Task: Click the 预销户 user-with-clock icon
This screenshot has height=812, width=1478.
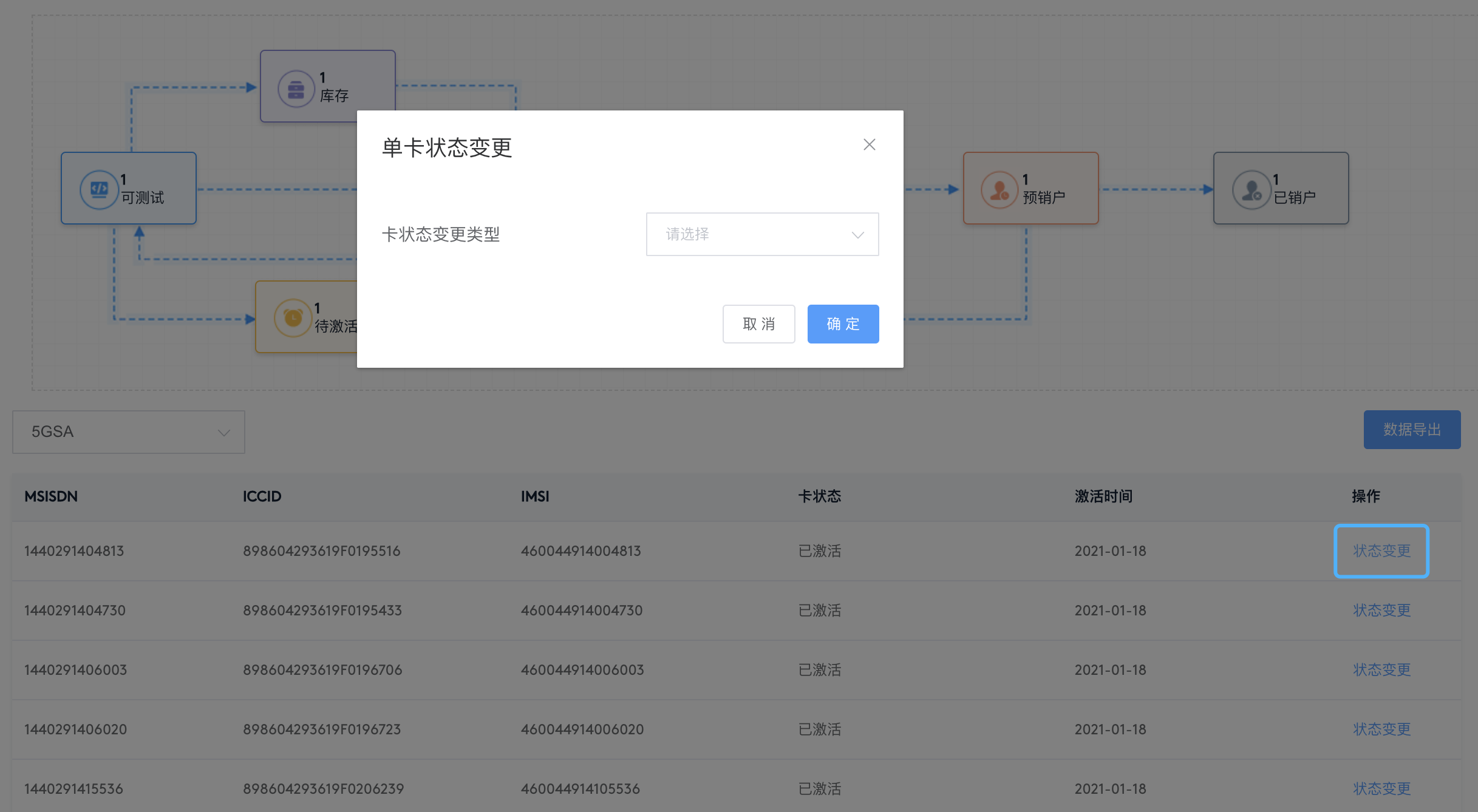Action: [998, 188]
